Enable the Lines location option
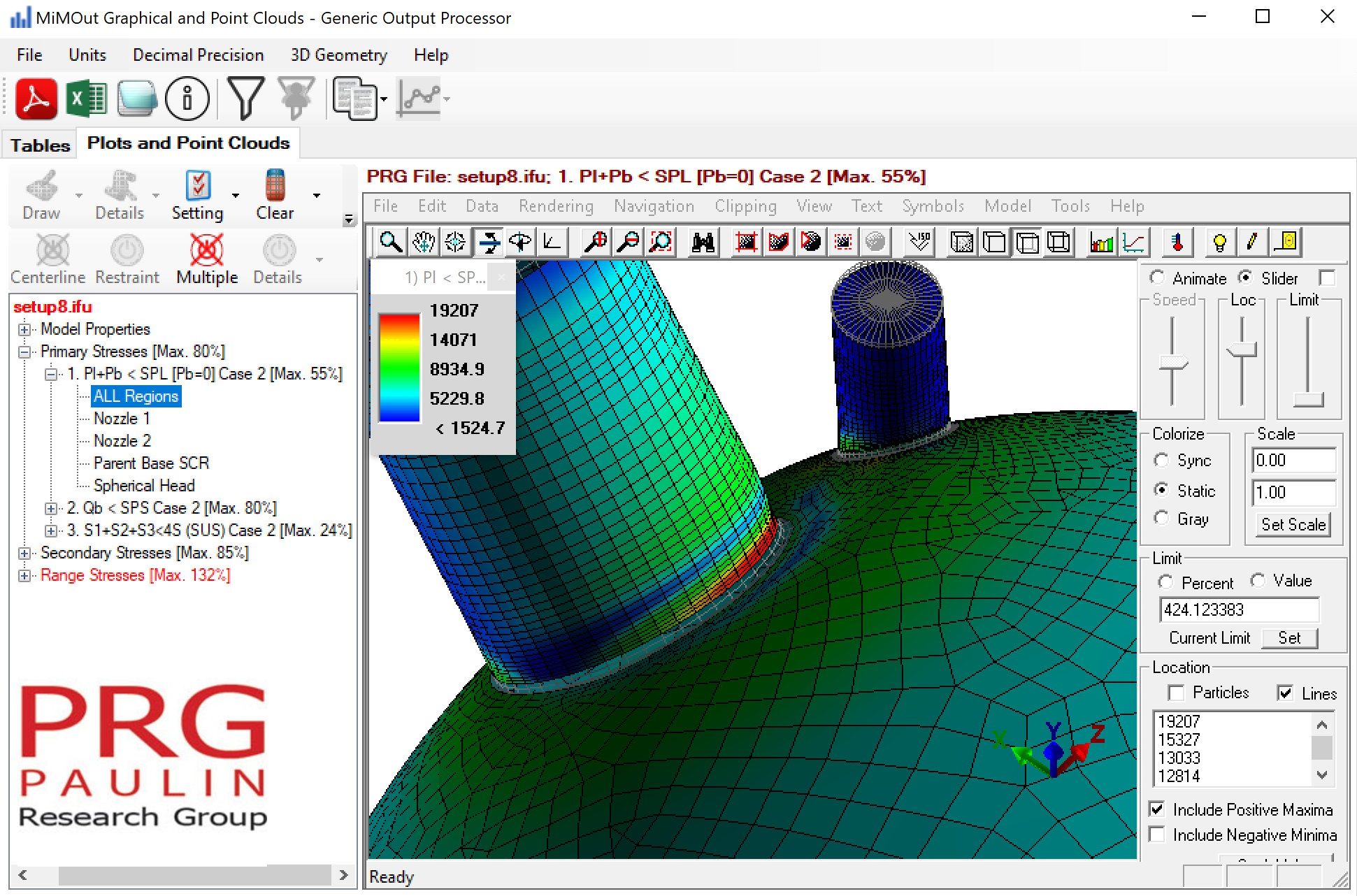The width and height of the screenshot is (1357, 896). coord(1286,693)
